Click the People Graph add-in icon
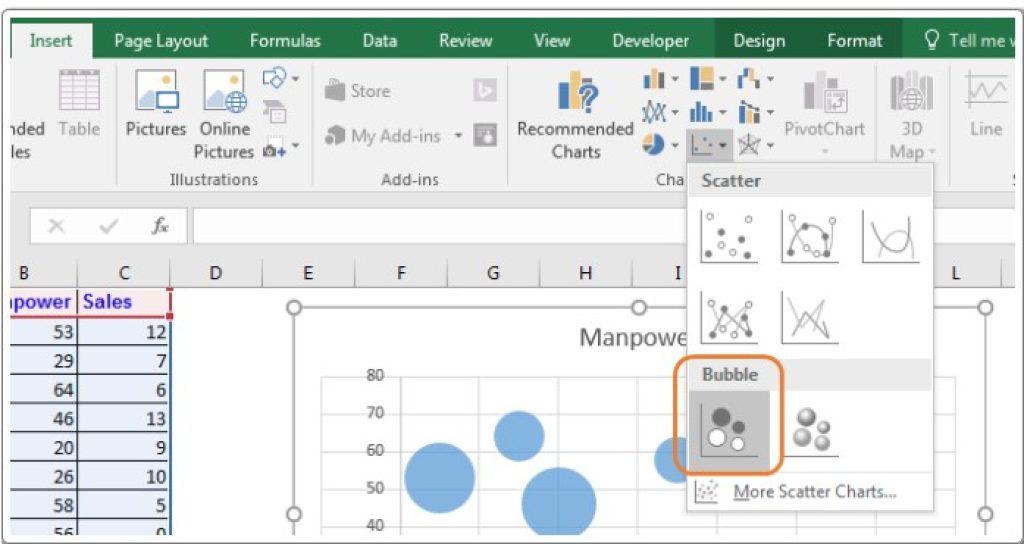Screen dimensions: 1024x544 [485, 136]
